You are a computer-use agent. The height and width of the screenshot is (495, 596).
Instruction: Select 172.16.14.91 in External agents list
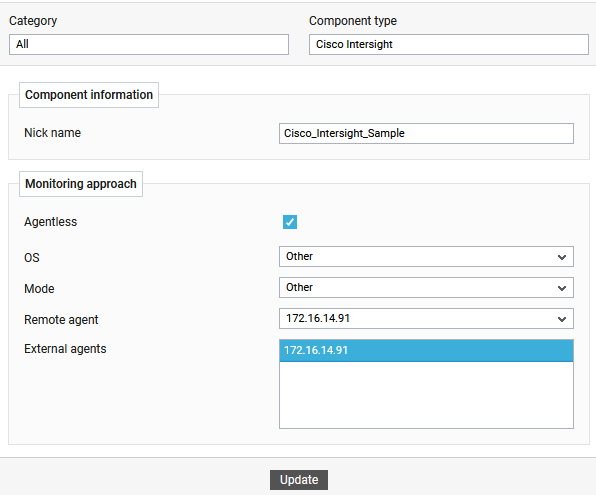point(426,351)
